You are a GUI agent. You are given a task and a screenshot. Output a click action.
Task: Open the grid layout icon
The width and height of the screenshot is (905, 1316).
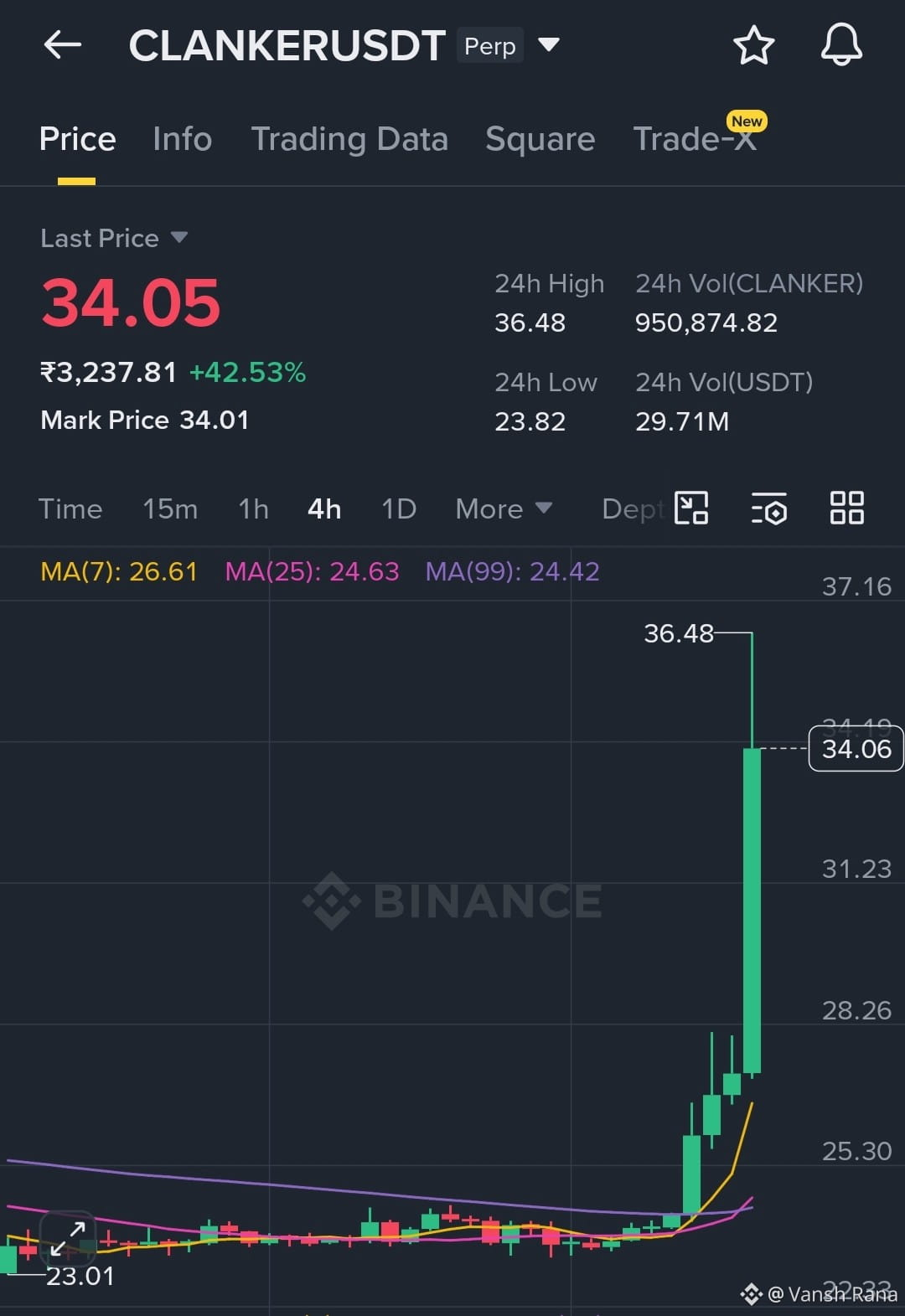point(846,508)
